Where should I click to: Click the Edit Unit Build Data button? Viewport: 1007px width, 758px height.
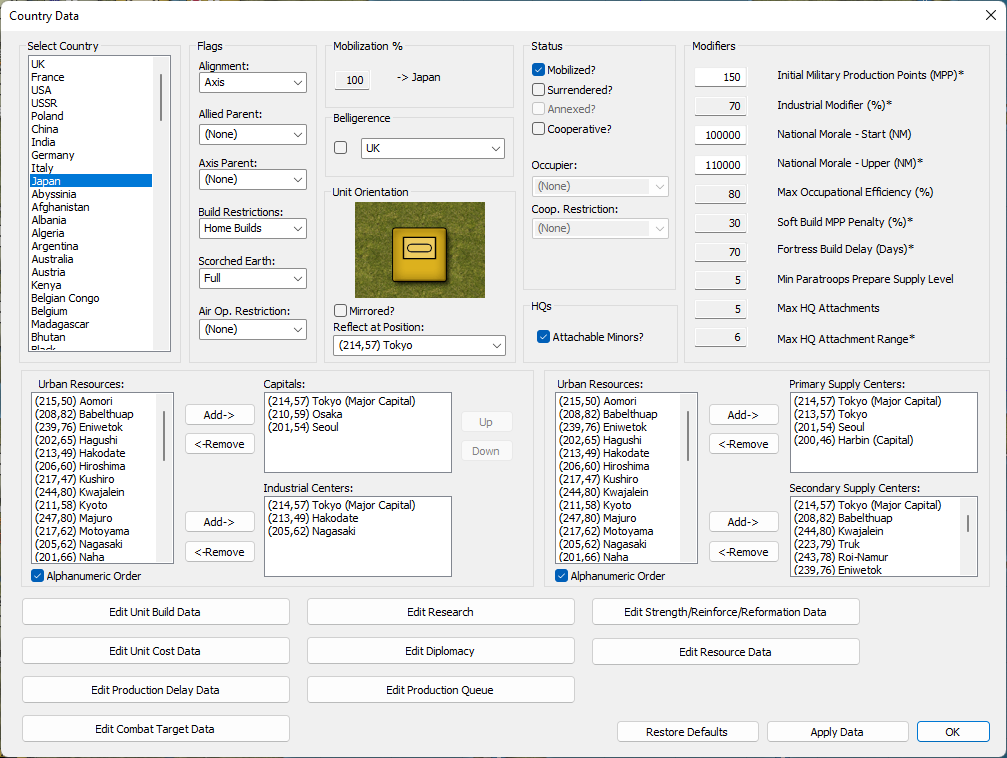155,612
